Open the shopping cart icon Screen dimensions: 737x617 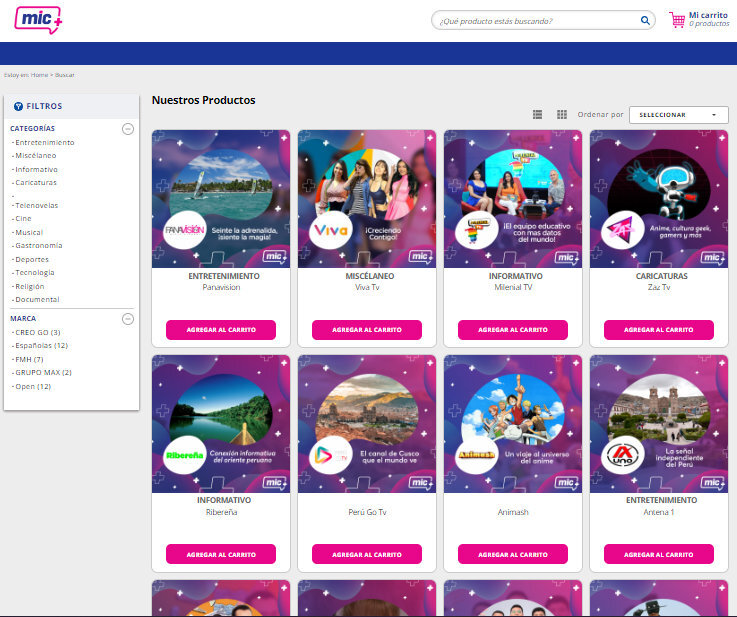point(677,20)
